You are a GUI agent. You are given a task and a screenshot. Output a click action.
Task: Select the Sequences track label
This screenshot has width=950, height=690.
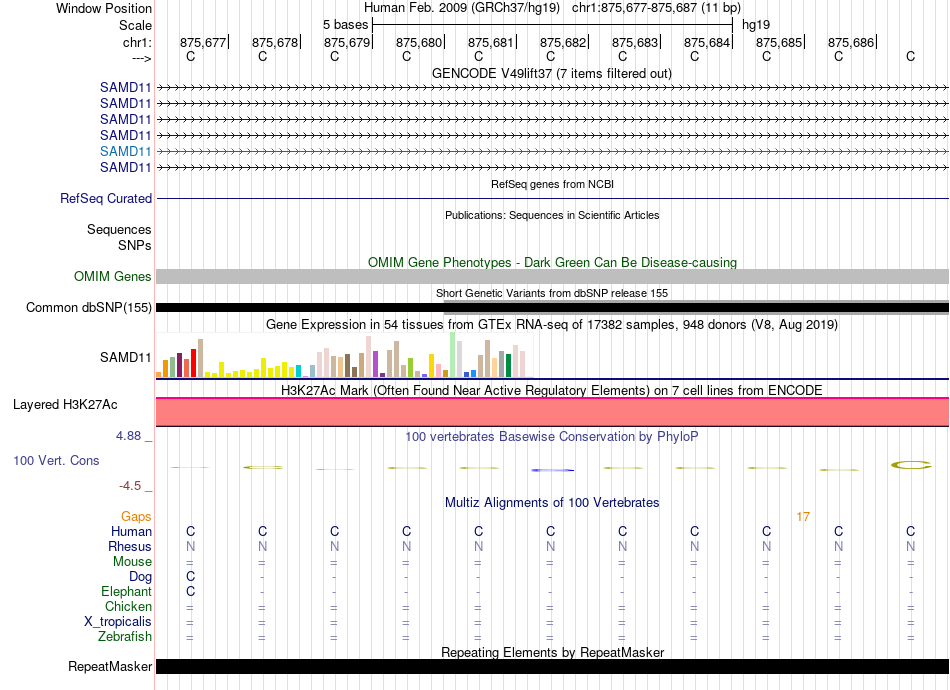tap(119, 230)
